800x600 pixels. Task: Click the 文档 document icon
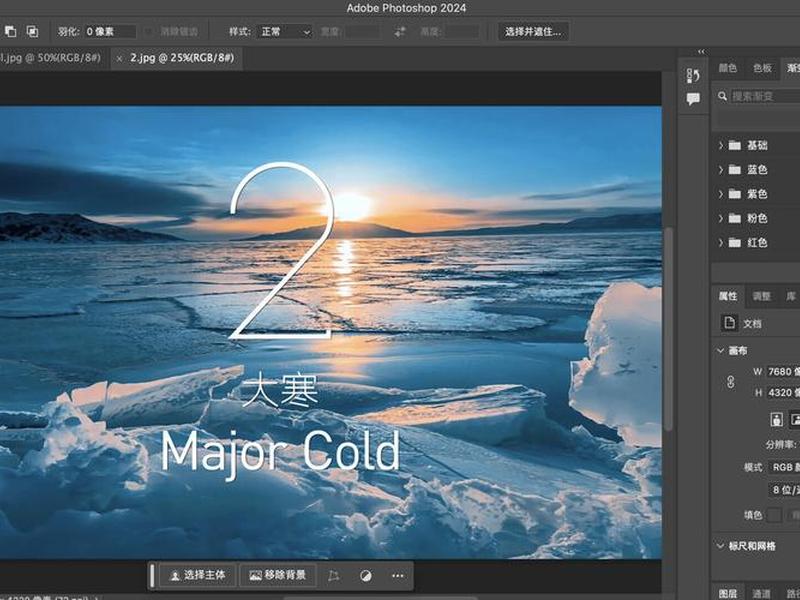pyautogui.click(x=730, y=323)
